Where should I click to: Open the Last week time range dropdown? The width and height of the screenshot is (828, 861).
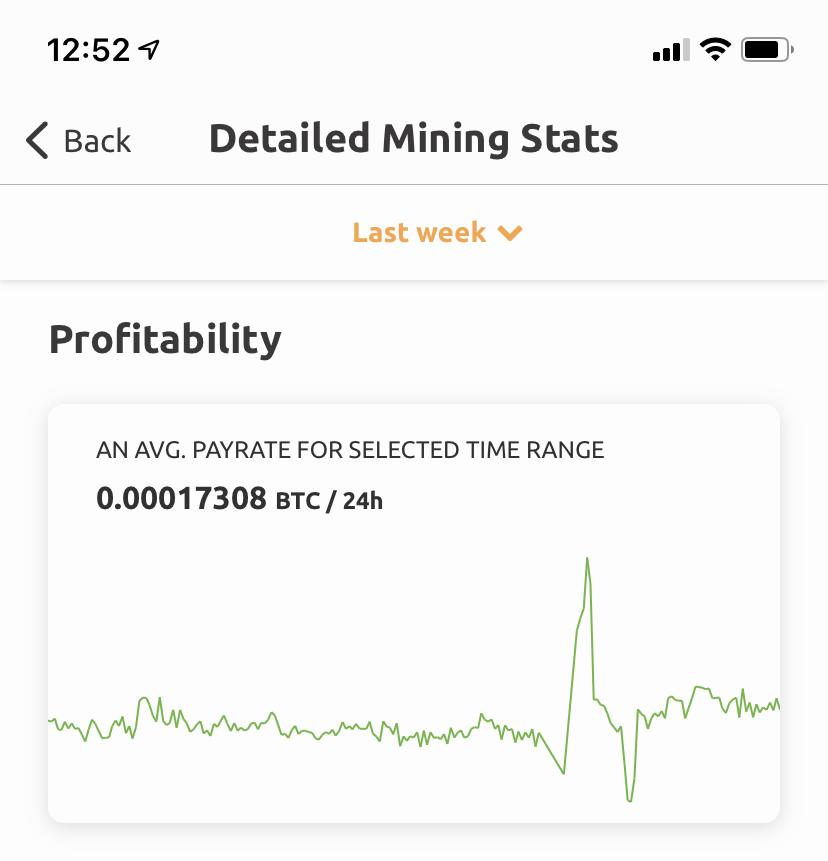click(x=420, y=233)
